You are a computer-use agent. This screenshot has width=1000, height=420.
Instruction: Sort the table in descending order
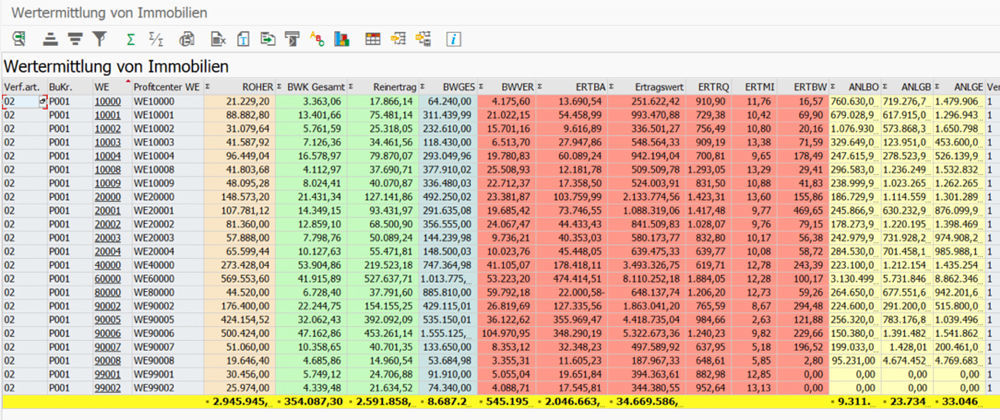click(74, 40)
